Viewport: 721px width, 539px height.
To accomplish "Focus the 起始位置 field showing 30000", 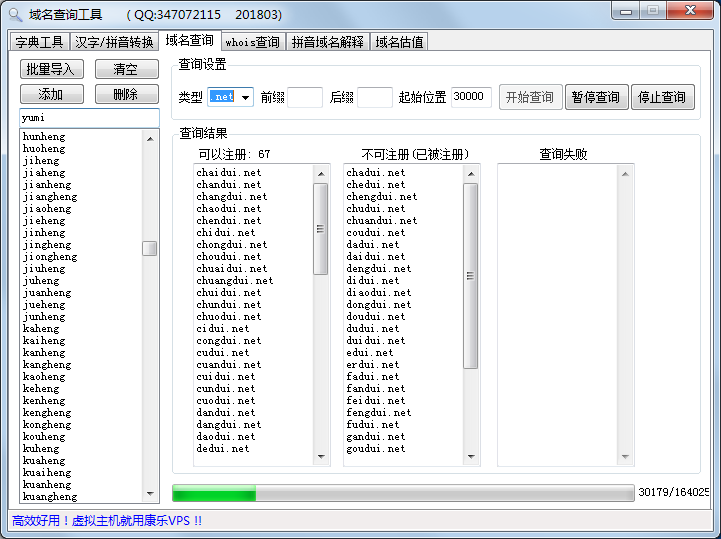I will pos(470,97).
